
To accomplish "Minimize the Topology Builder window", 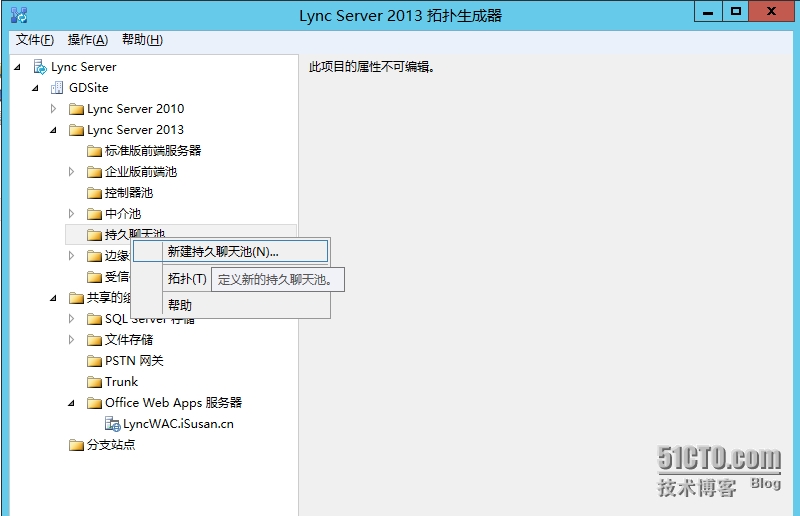I will pyautogui.click(x=708, y=12).
